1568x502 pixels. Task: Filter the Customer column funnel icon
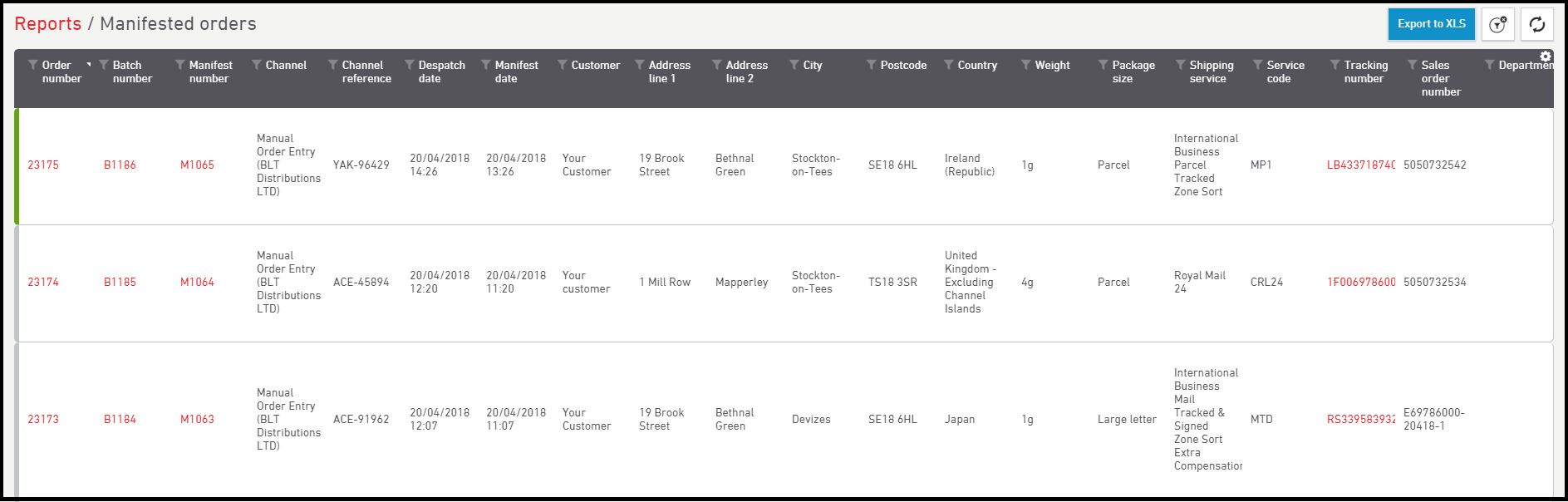pos(563,65)
